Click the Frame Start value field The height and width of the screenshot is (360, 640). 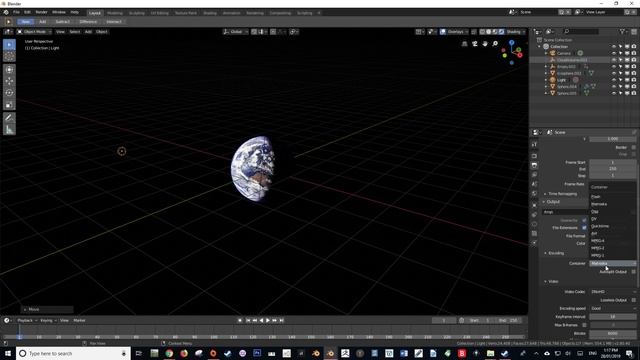613,162
